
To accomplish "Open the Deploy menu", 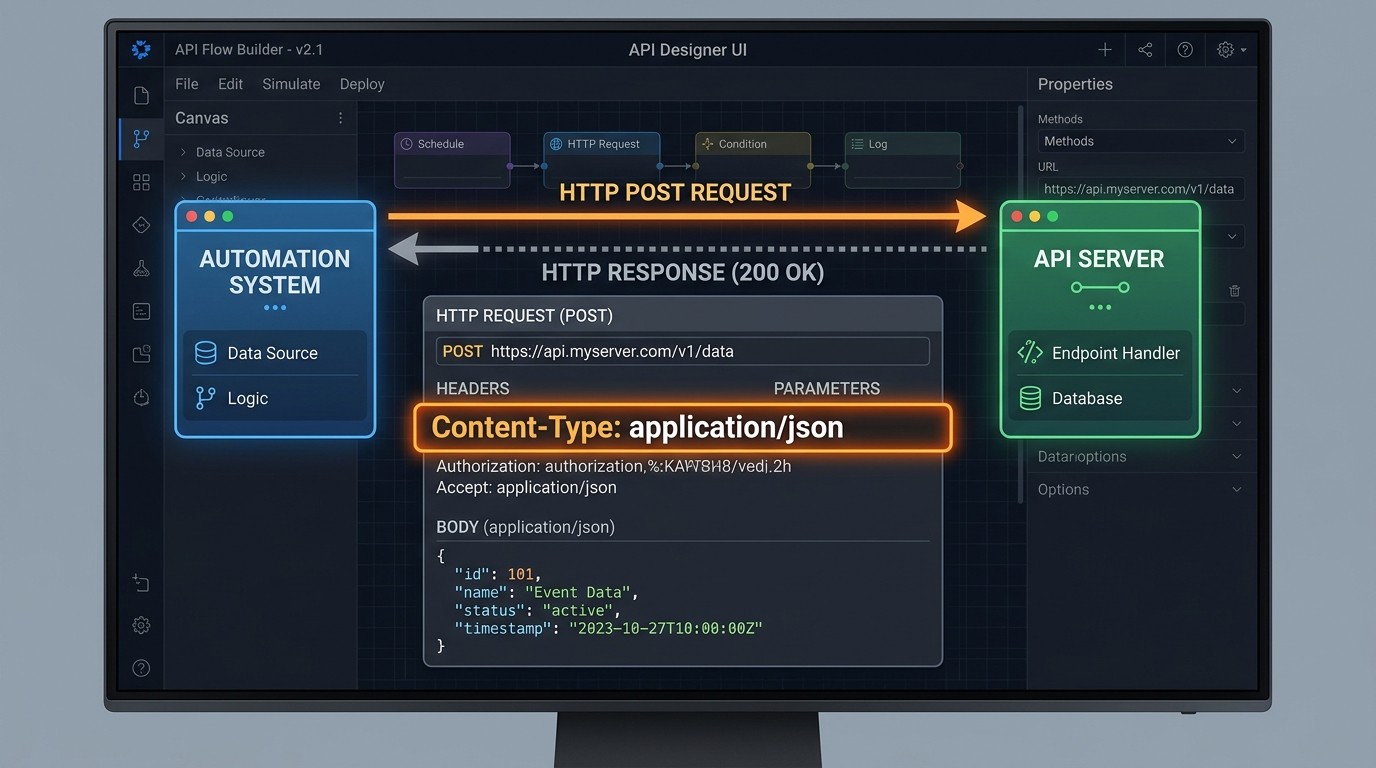I will [362, 84].
